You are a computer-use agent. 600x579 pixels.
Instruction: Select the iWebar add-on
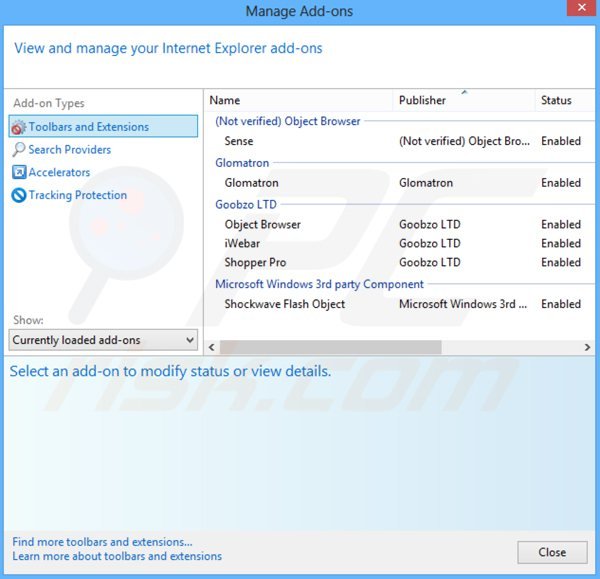pyautogui.click(x=244, y=243)
